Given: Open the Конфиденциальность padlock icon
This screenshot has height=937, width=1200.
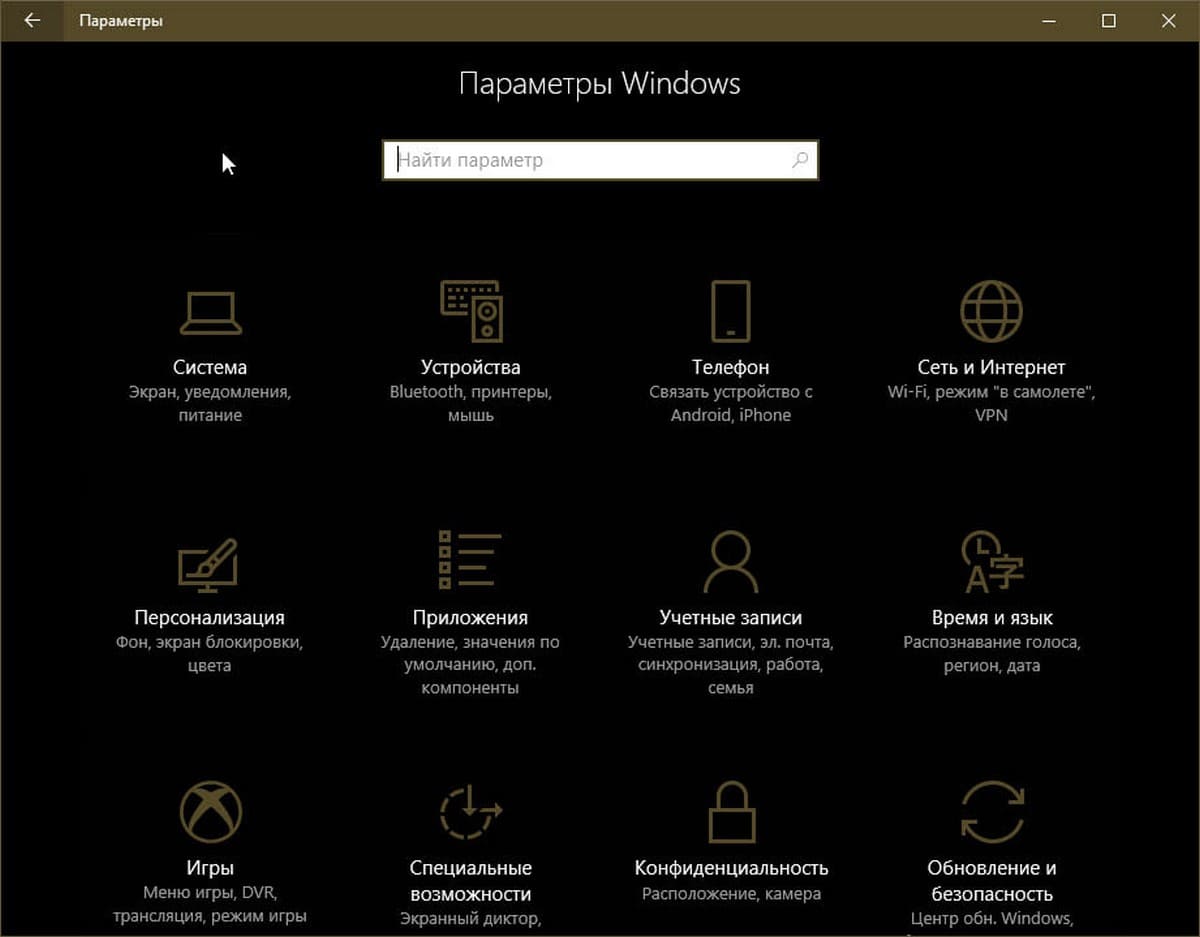Looking at the screenshot, I should pos(730,811).
